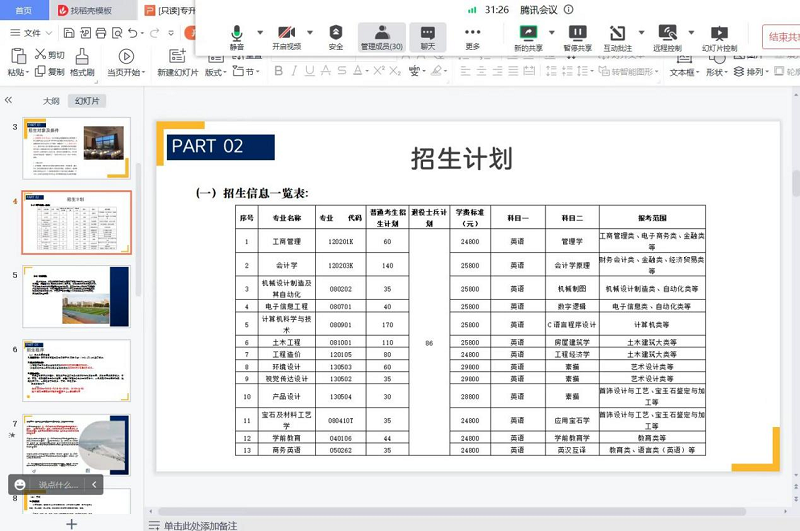800x531 pixels.
Task: Expand the new share (新的共享) dropdown arrow
Action: point(551,33)
